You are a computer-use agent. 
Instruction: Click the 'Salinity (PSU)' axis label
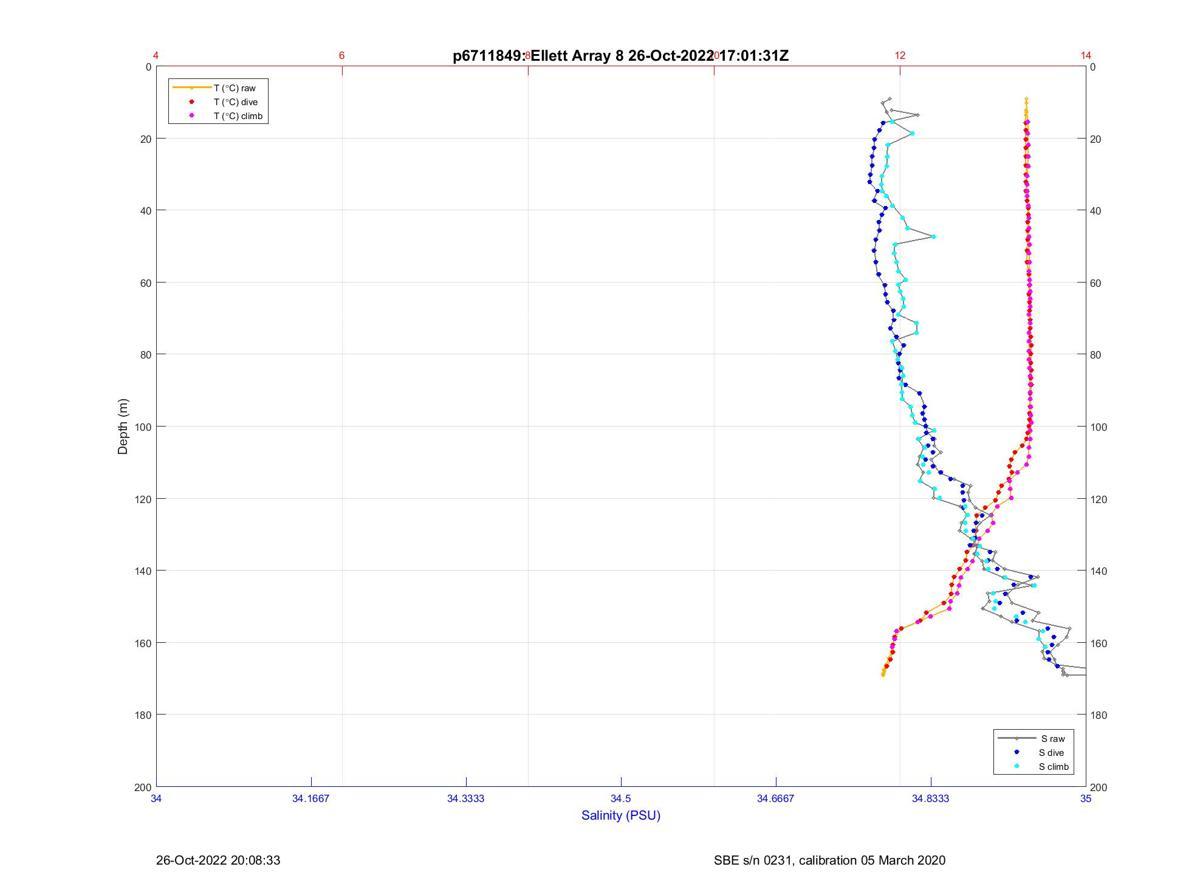pos(621,815)
